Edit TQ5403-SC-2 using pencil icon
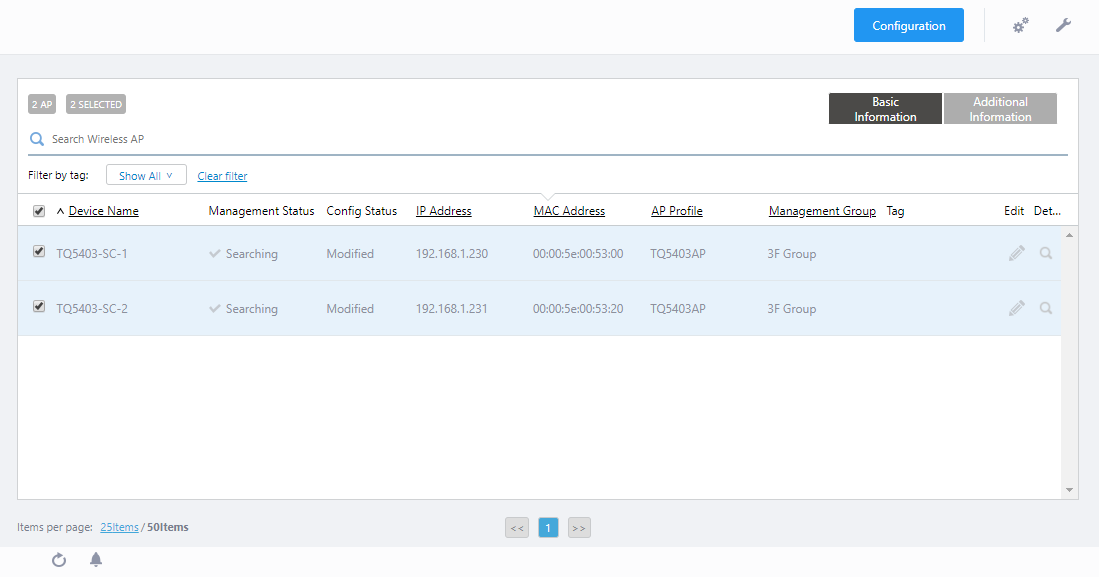 (1016, 309)
